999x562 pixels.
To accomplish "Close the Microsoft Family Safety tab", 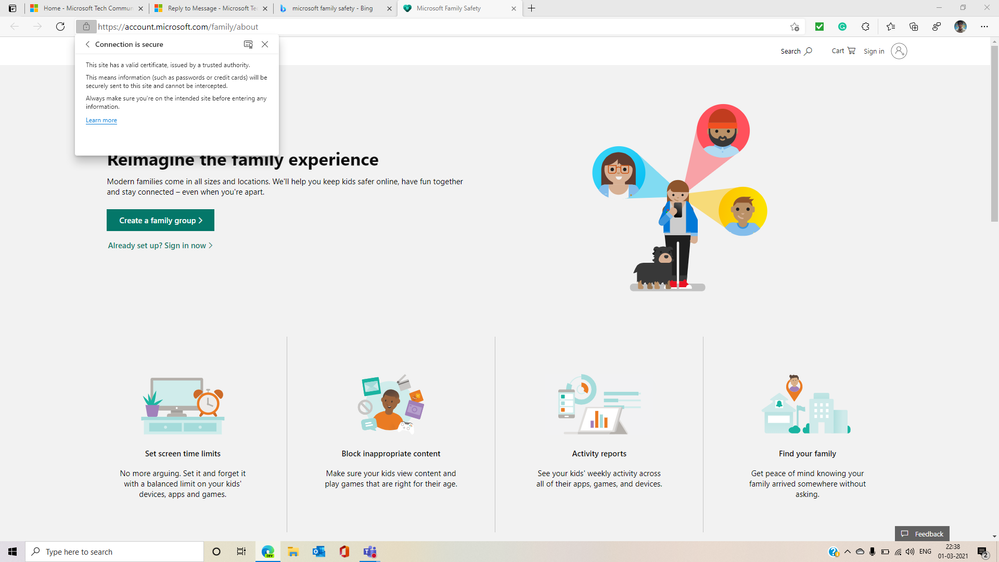I will [514, 8].
